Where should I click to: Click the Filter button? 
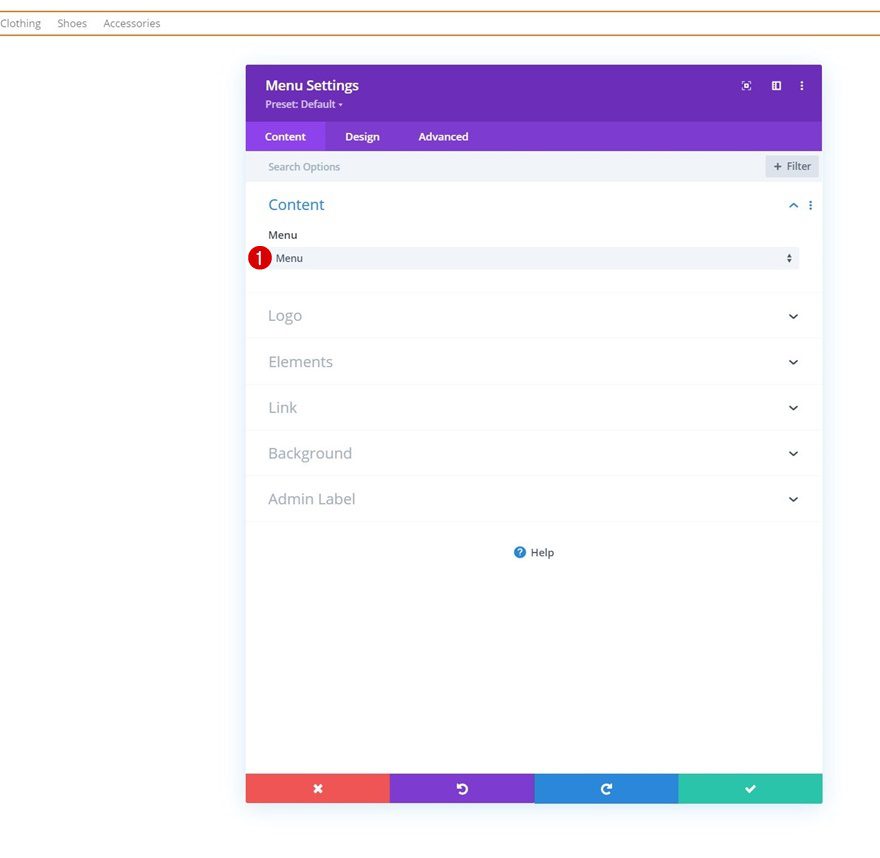coord(791,166)
